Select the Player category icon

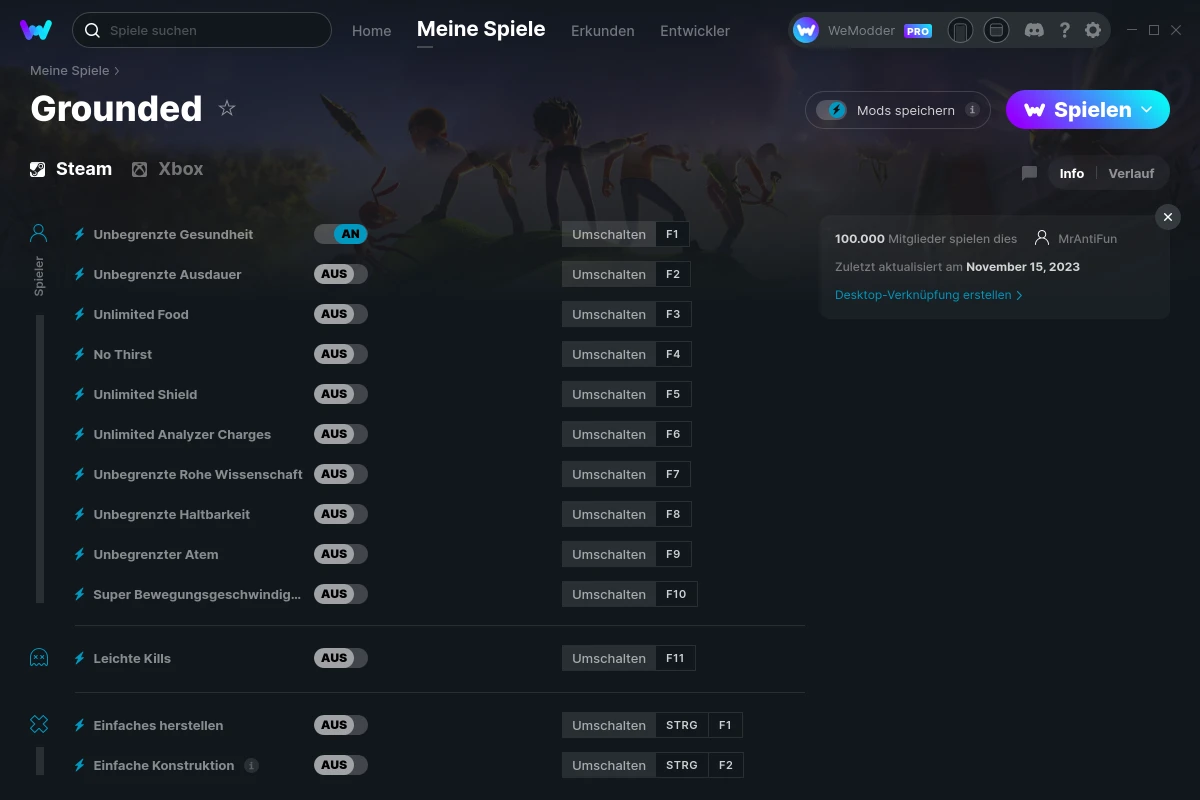[39, 234]
